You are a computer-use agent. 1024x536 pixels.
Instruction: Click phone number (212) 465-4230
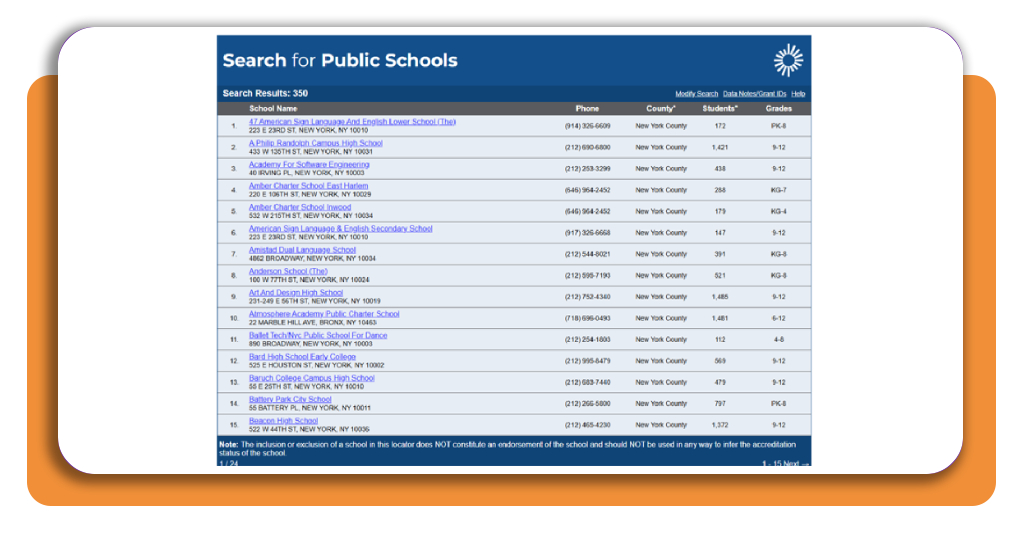coord(588,425)
